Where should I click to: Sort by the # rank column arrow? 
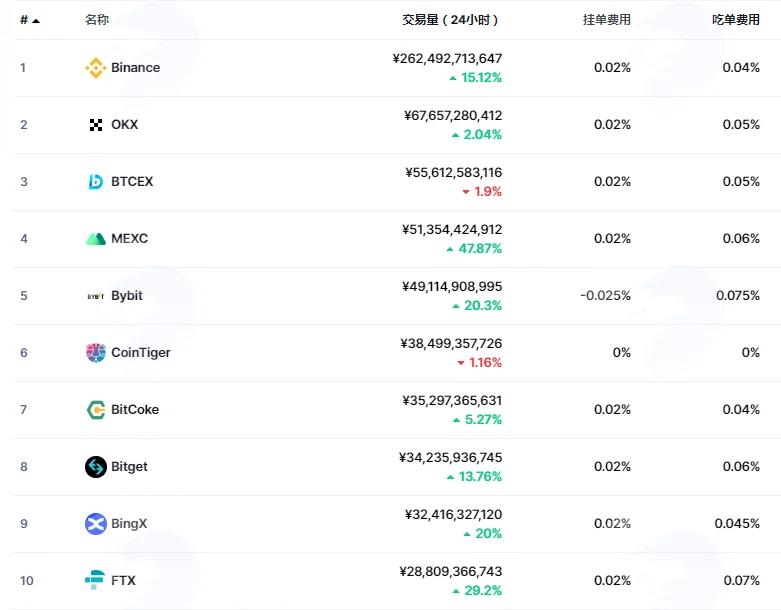point(36,20)
